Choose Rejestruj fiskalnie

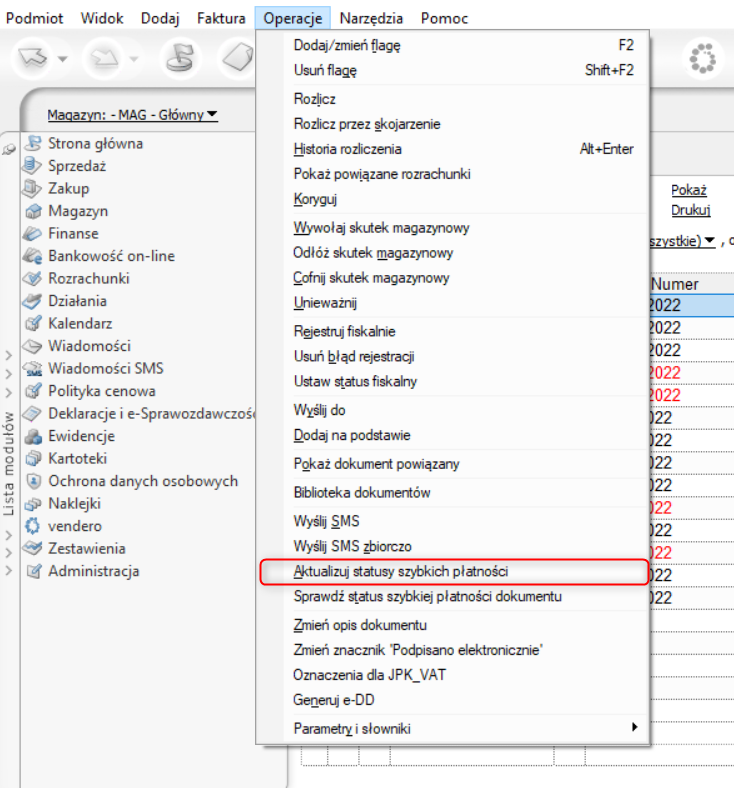point(454,332)
